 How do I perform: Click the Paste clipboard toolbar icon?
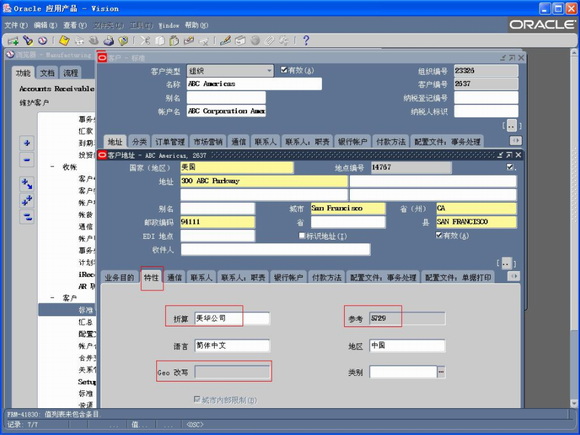tap(174, 40)
